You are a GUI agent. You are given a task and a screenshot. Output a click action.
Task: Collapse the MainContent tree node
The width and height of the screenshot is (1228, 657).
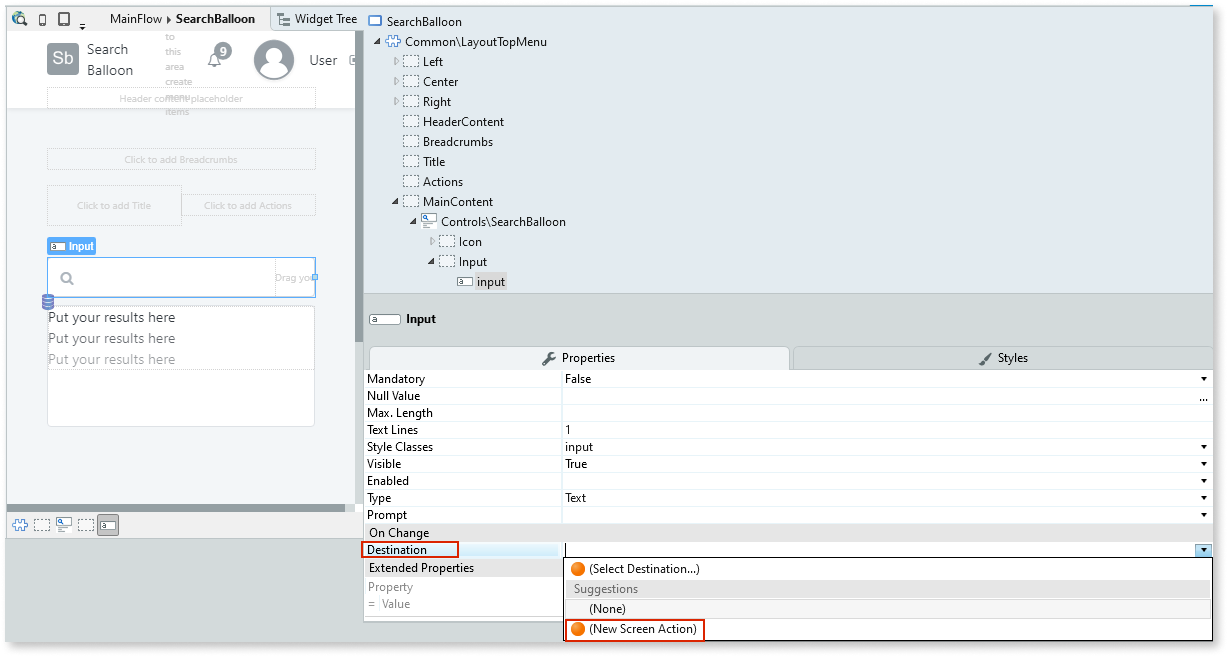pyautogui.click(x=396, y=202)
